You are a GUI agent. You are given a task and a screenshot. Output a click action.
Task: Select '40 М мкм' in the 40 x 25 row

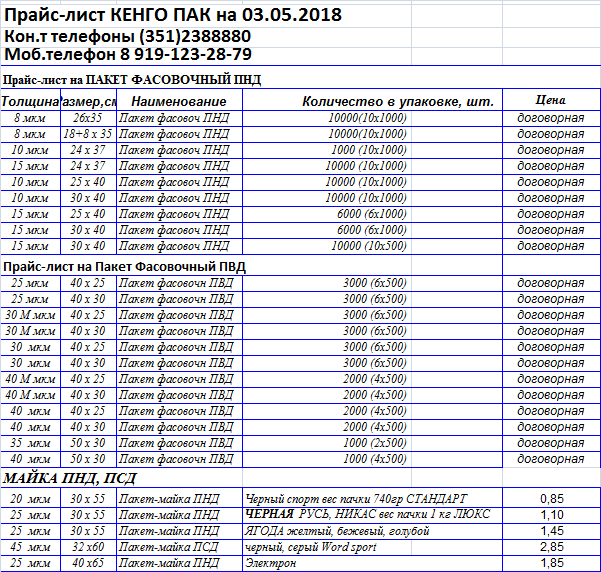[x=30, y=379]
